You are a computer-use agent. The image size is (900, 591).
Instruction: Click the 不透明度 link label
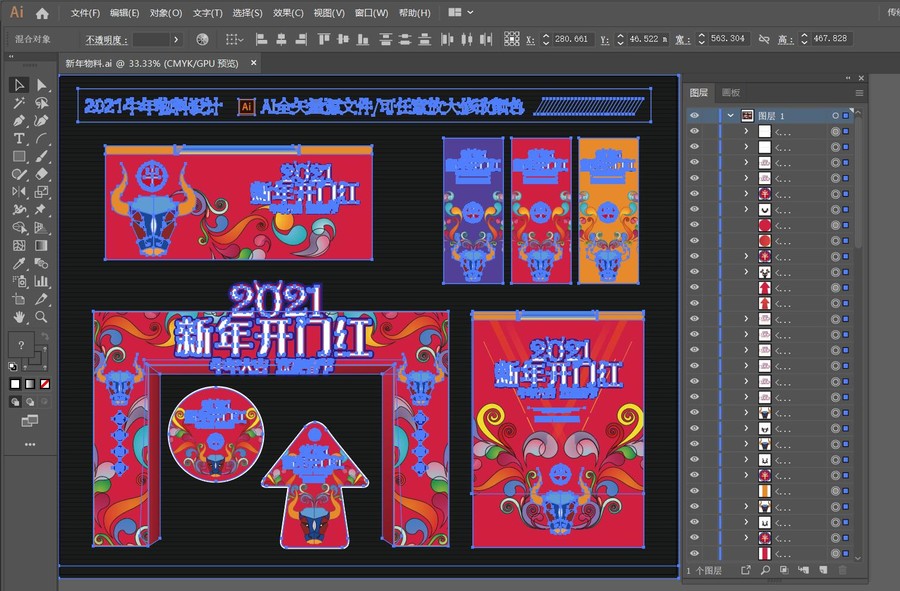106,40
